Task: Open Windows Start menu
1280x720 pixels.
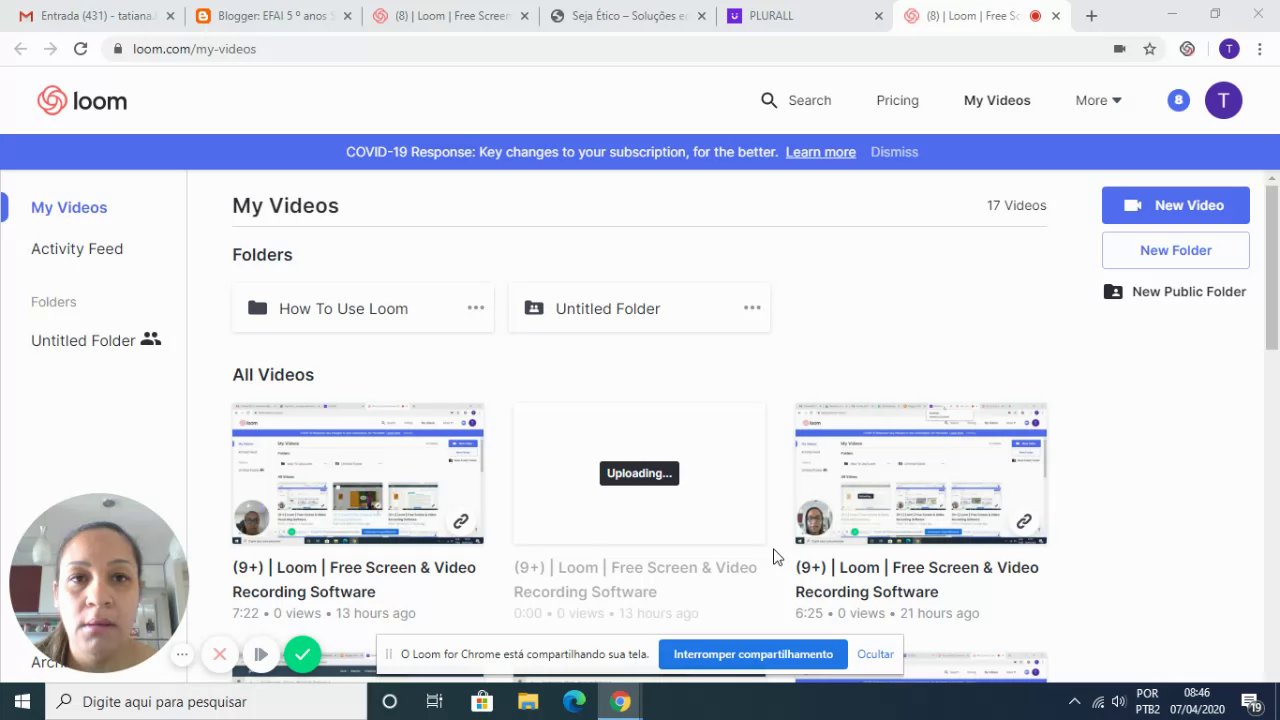Action: [22, 701]
